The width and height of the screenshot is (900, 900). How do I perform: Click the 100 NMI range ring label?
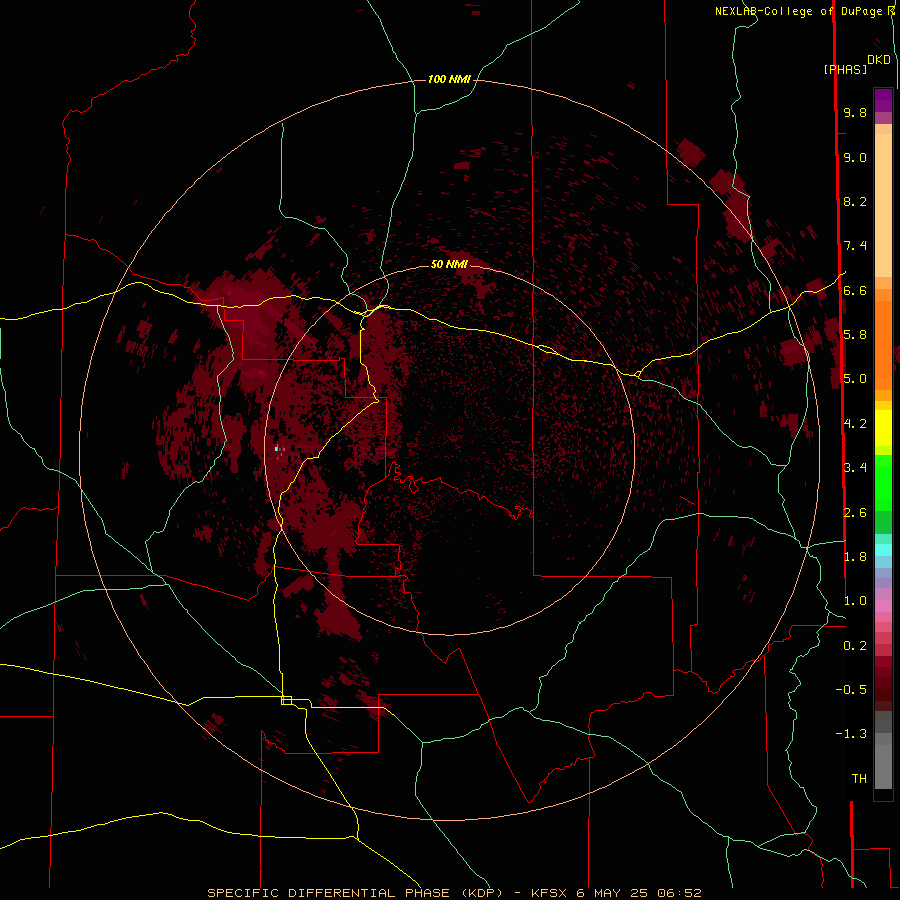click(449, 79)
